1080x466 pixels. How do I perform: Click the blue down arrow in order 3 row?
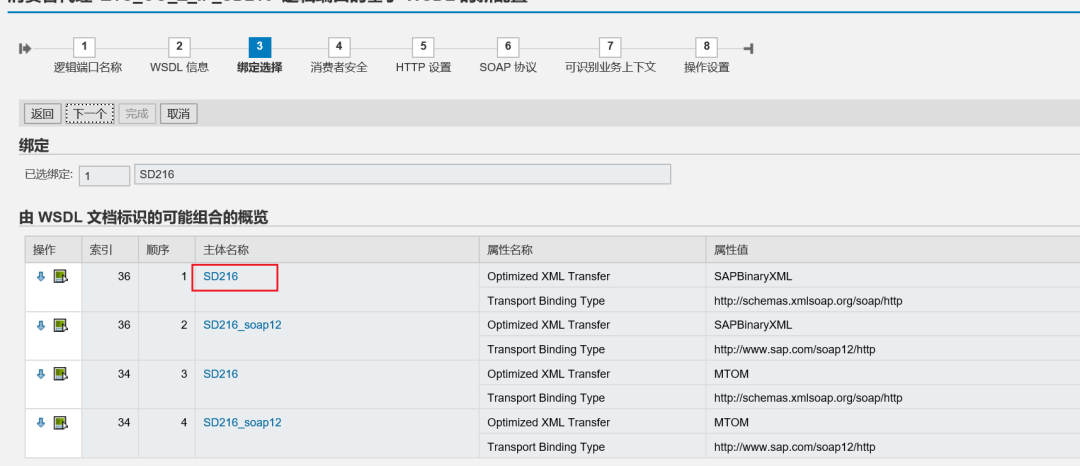pos(41,374)
